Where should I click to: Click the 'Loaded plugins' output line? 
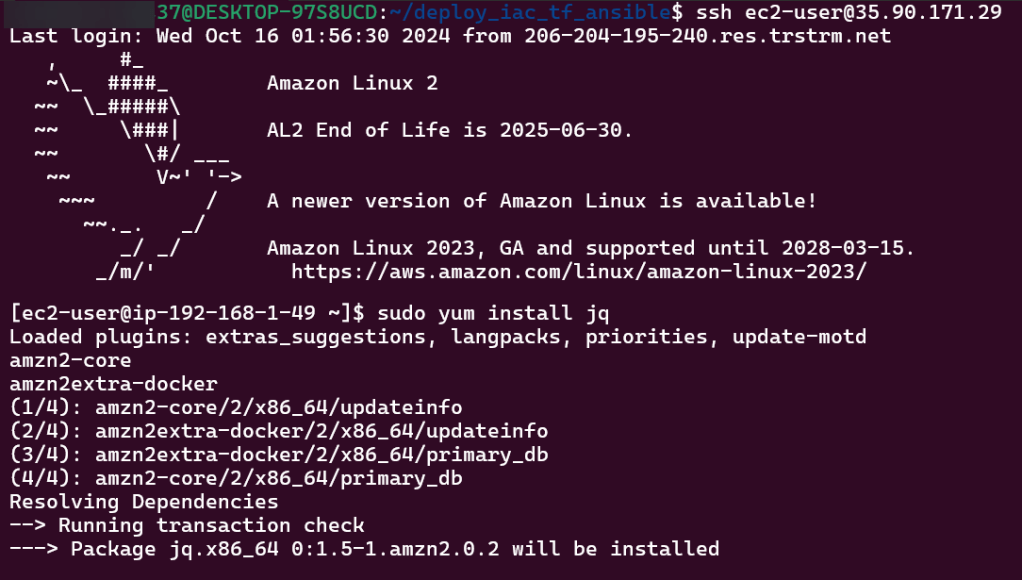click(437, 337)
